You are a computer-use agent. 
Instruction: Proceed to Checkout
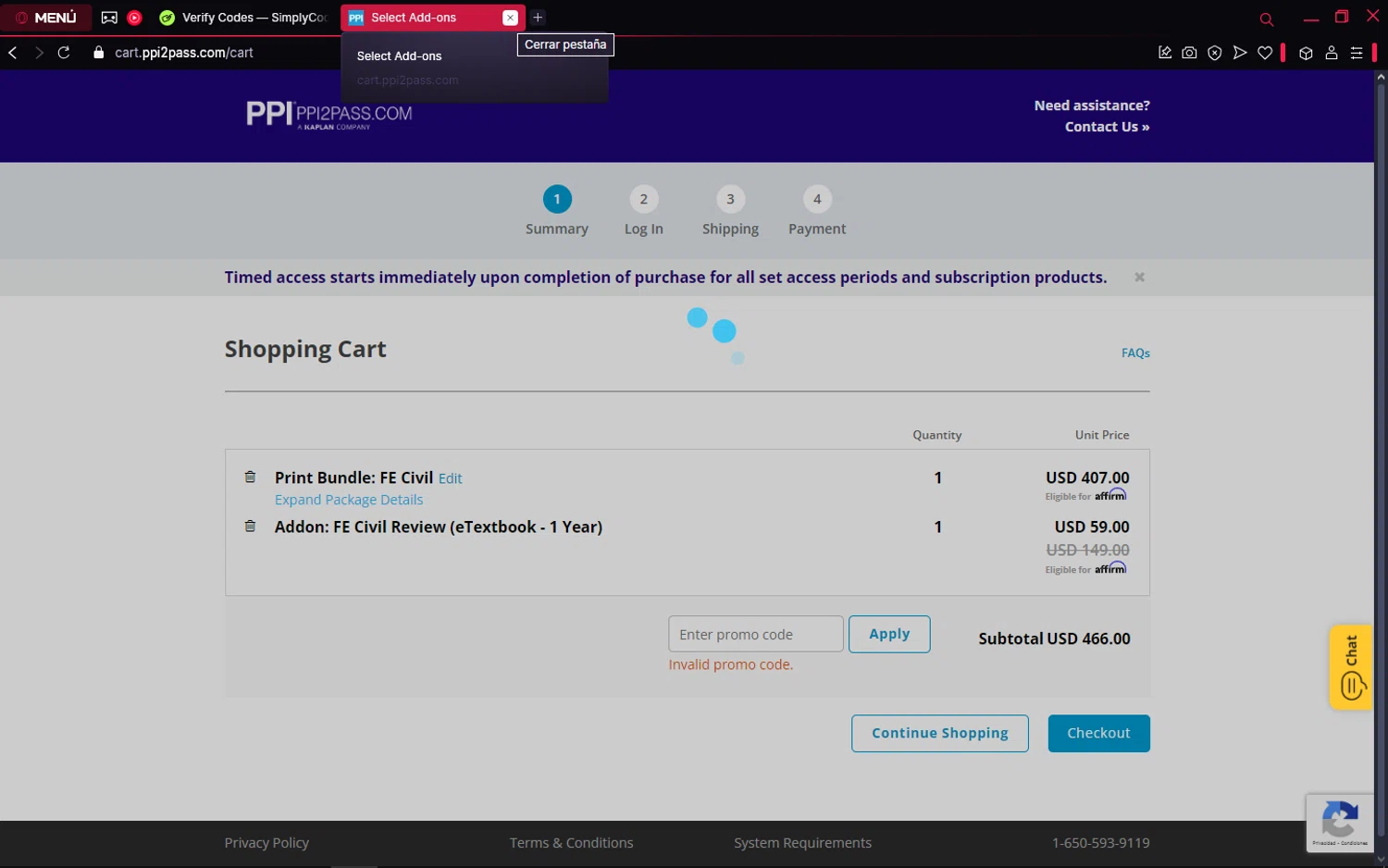coord(1098,733)
